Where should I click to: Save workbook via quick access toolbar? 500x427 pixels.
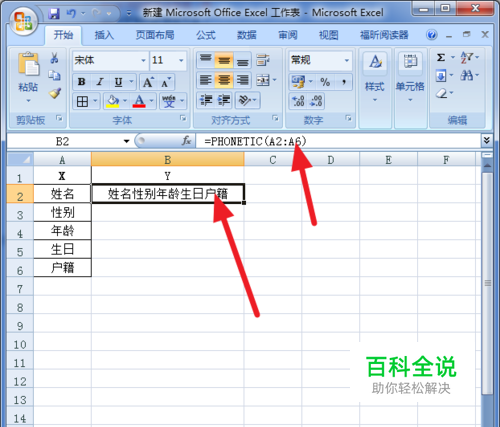[x=54, y=13]
